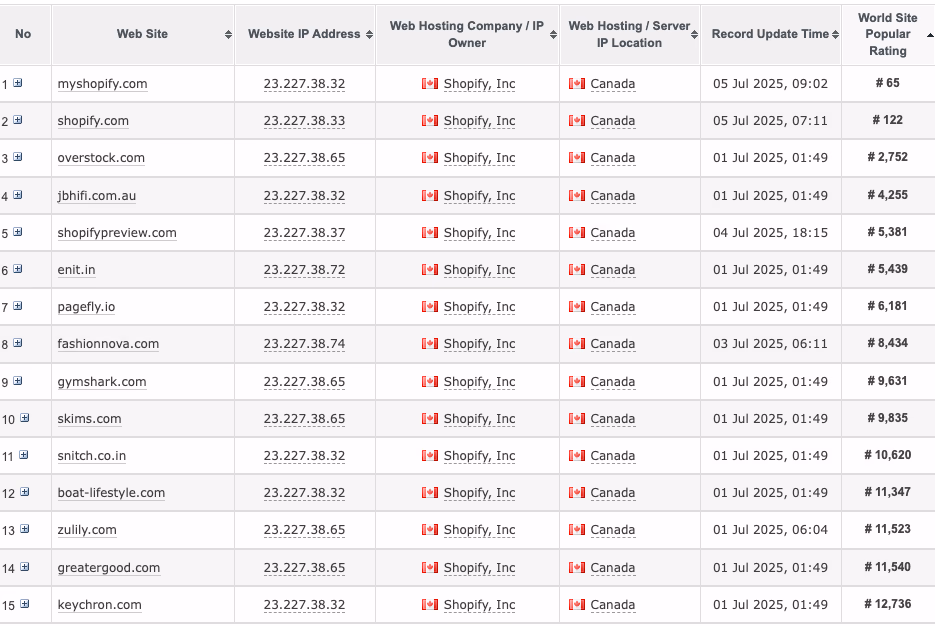
Task: Click hosting flag icon in overstock.com row
Action: (x=430, y=157)
